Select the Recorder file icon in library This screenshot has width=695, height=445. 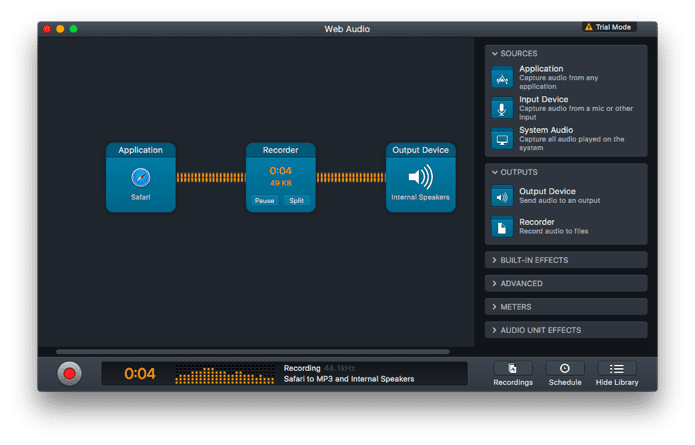pos(502,227)
